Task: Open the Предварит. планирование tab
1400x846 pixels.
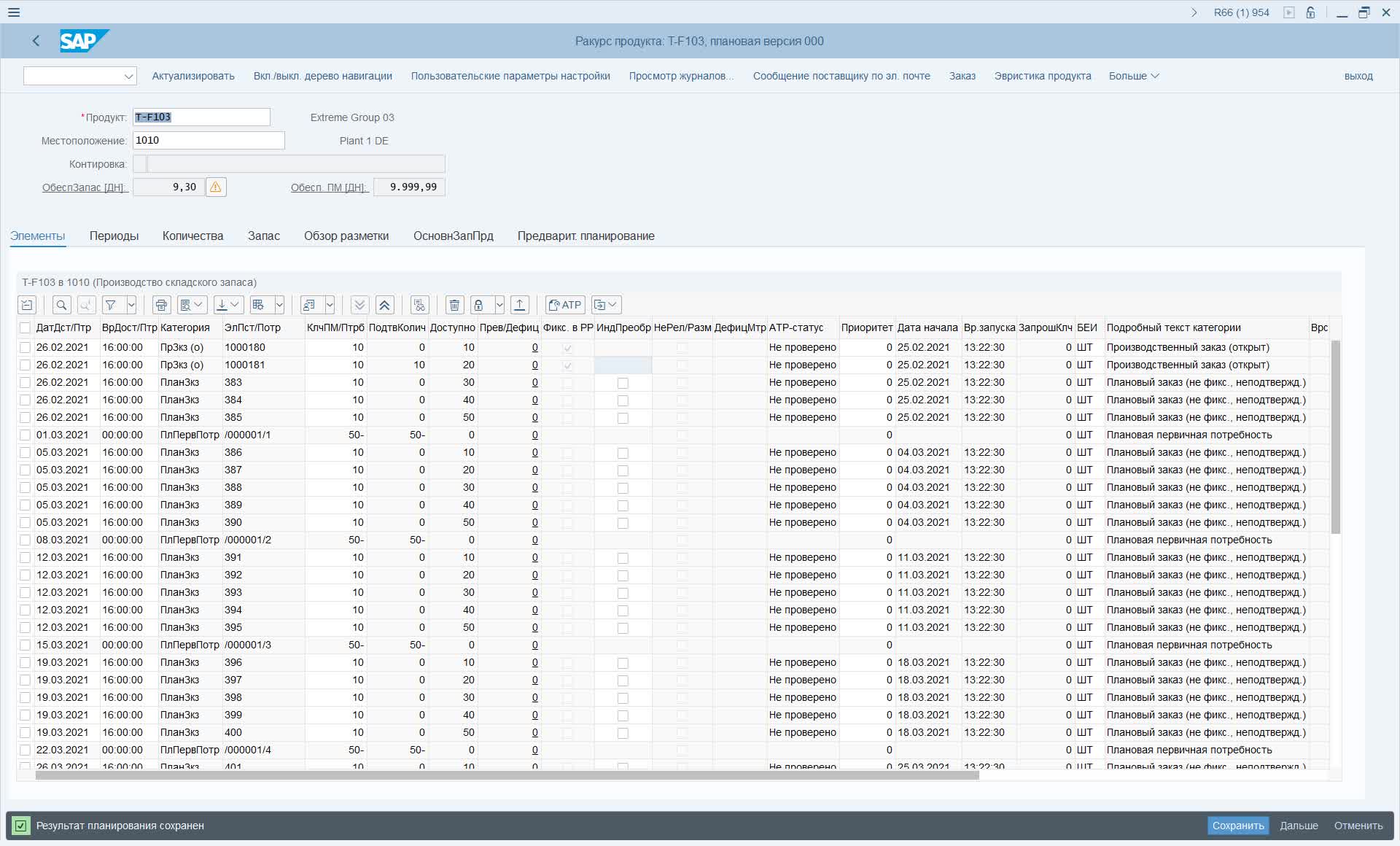Action: point(586,236)
